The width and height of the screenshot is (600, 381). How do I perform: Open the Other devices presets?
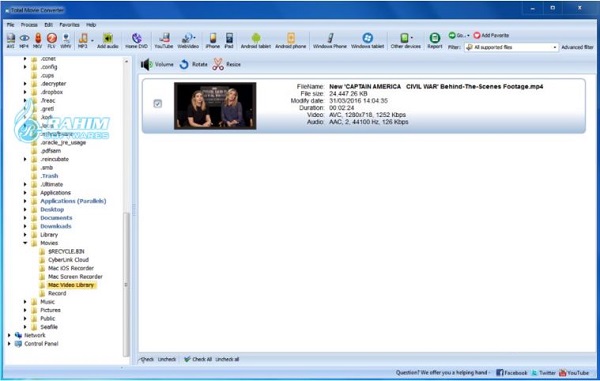tap(406, 41)
